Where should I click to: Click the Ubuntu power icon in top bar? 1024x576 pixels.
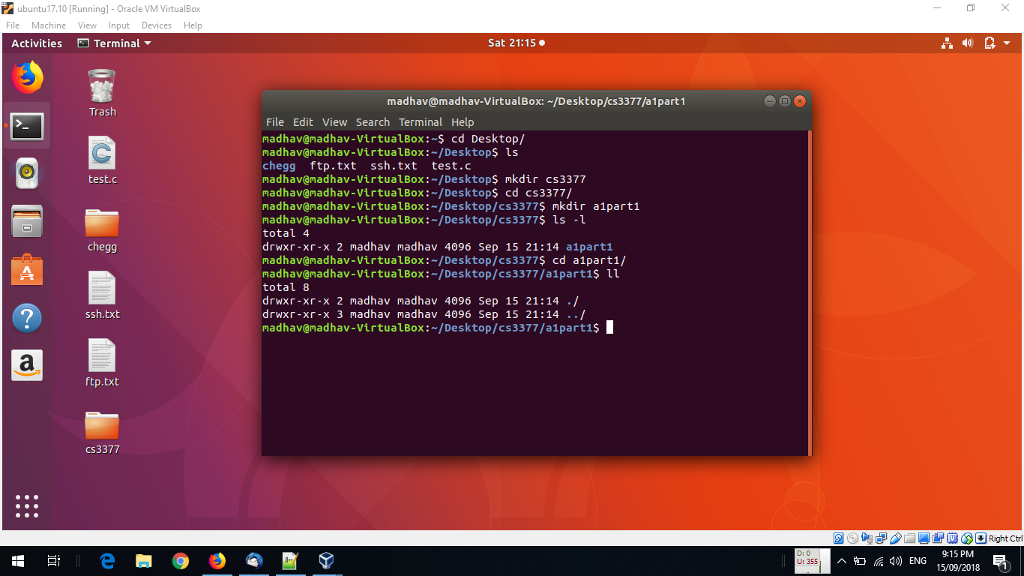(x=990, y=43)
